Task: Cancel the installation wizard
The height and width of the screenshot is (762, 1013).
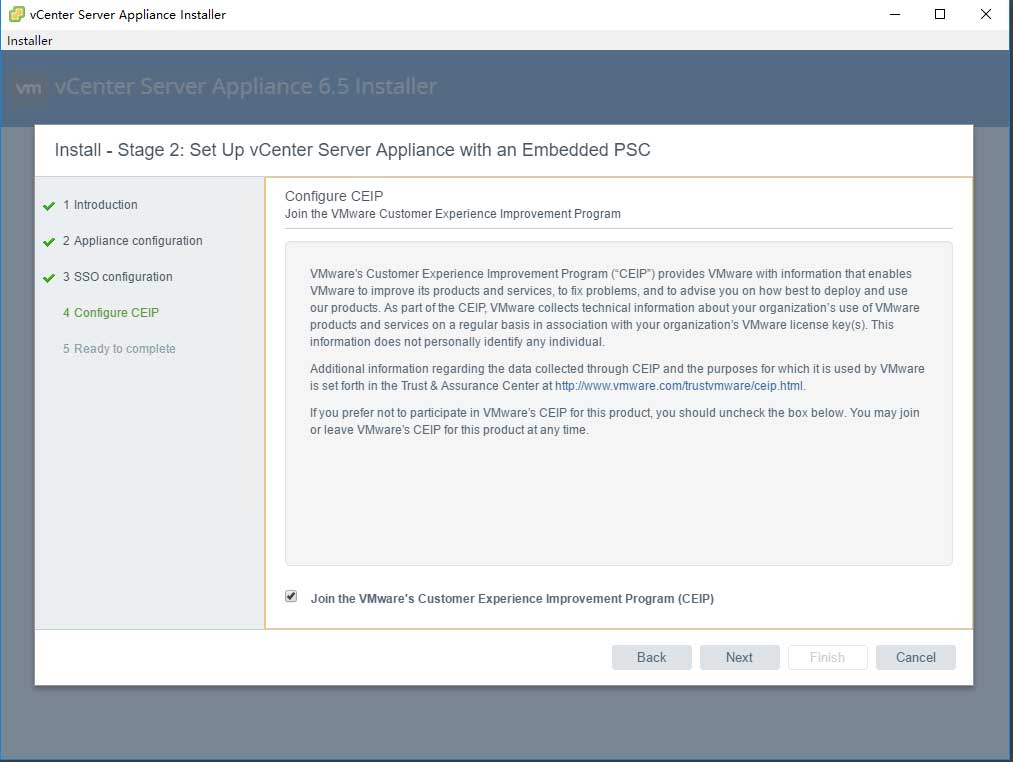Action: (915, 657)
